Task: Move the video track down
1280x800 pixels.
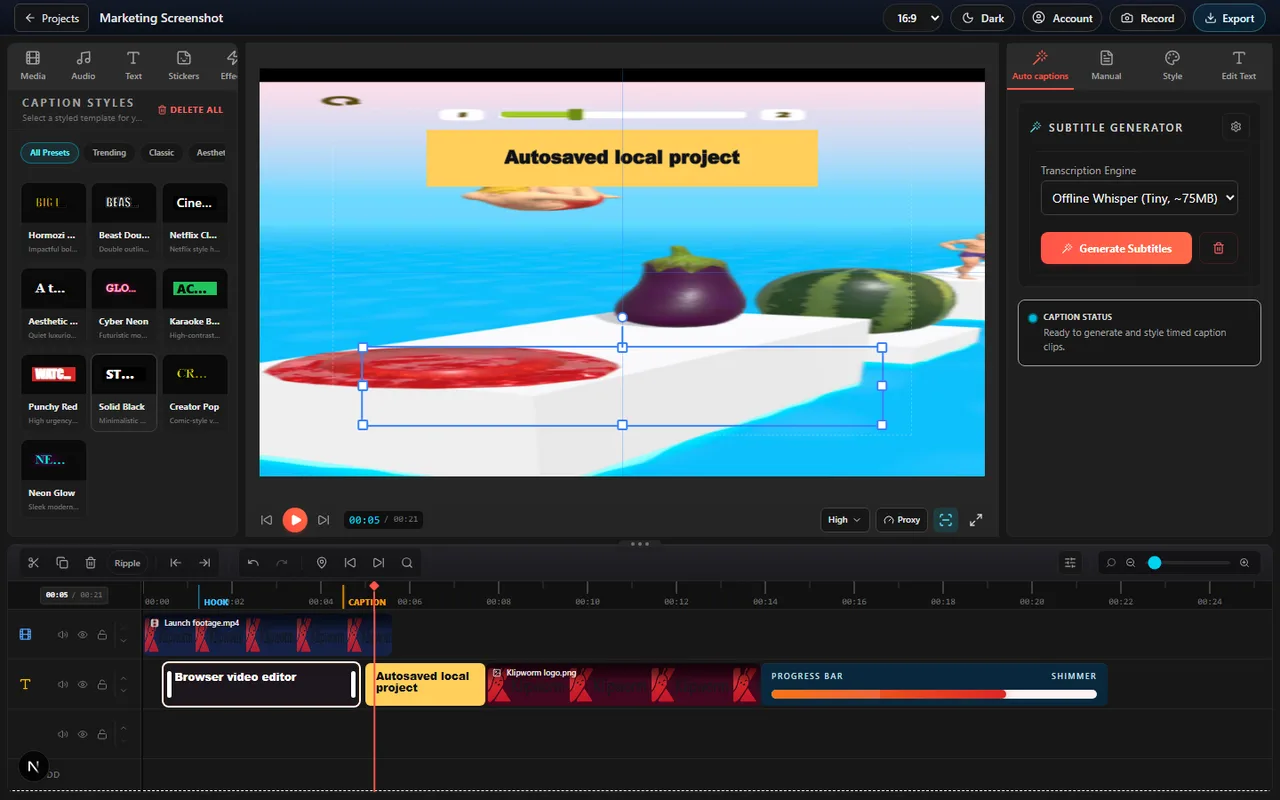Action: click(123, 640)
